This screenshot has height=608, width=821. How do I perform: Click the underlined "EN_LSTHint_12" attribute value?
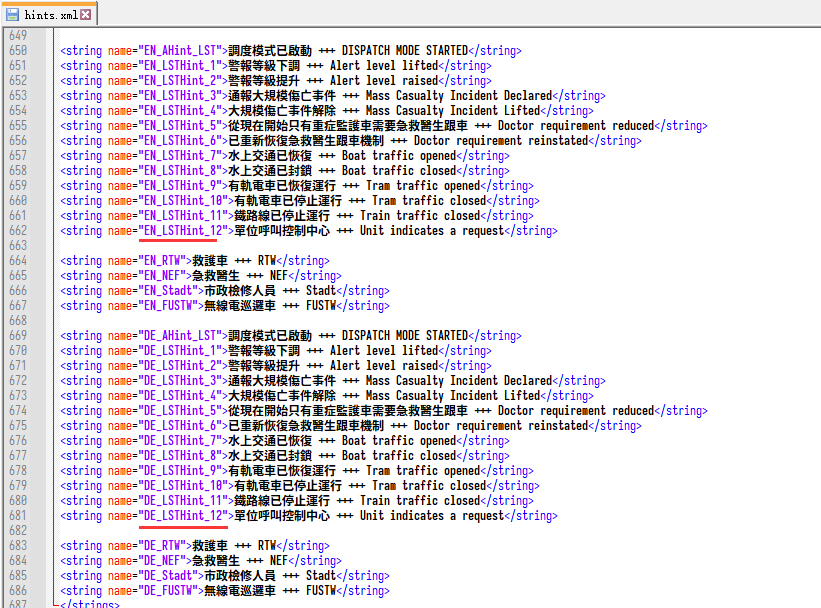tap(183, 231)
